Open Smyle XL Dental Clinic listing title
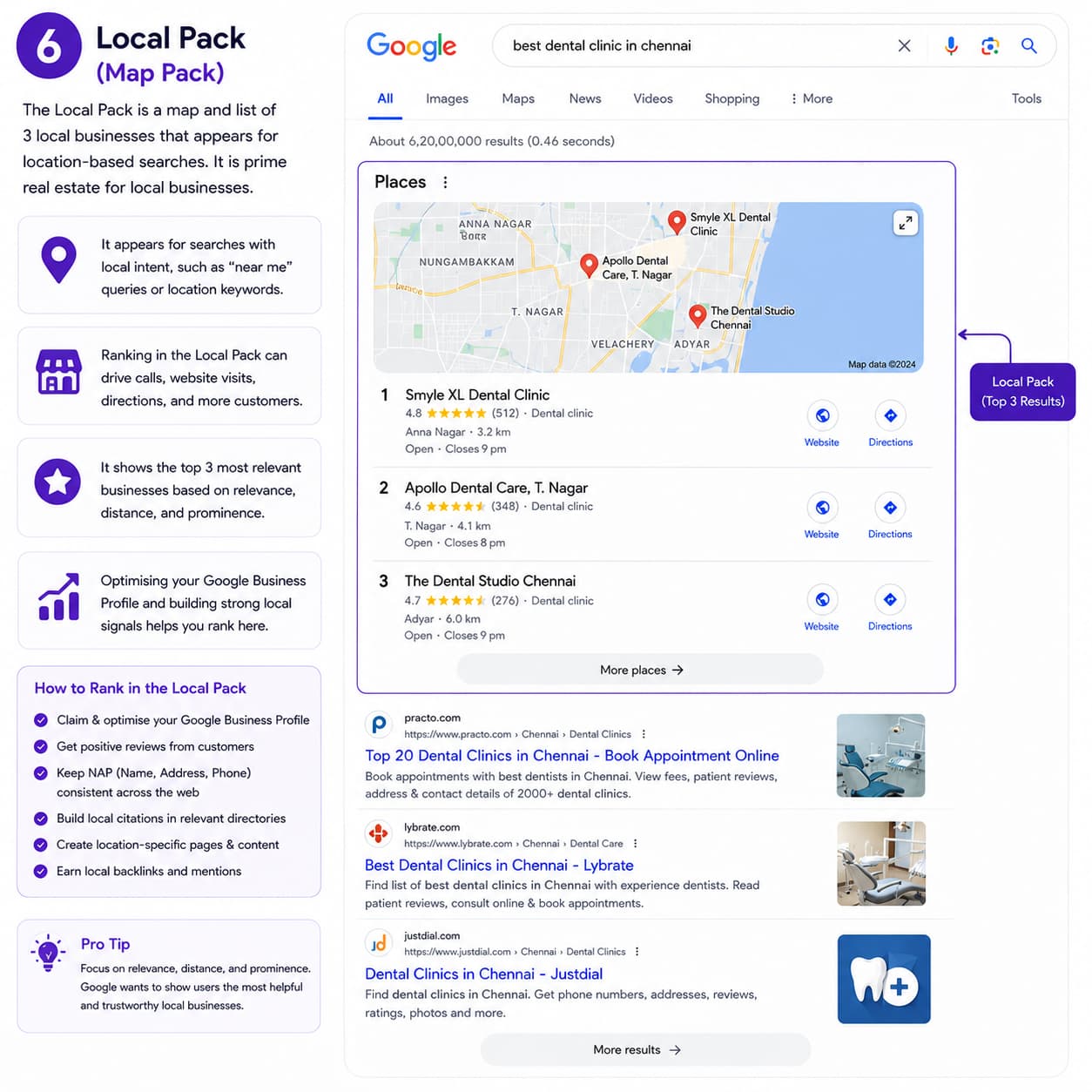The width and height of the screenshot is (1092, 1092). (477, 394)
